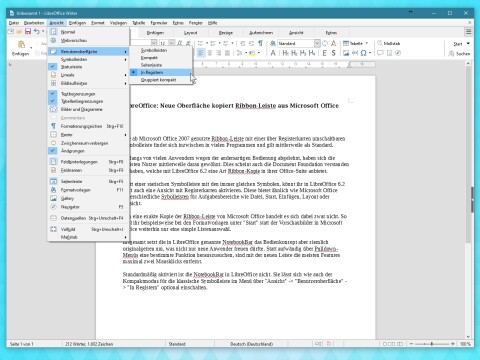Viewport: 480px width, 360px height.
Task: Select Vollbild in the Ansicht menu
Action: coord(88,229)
